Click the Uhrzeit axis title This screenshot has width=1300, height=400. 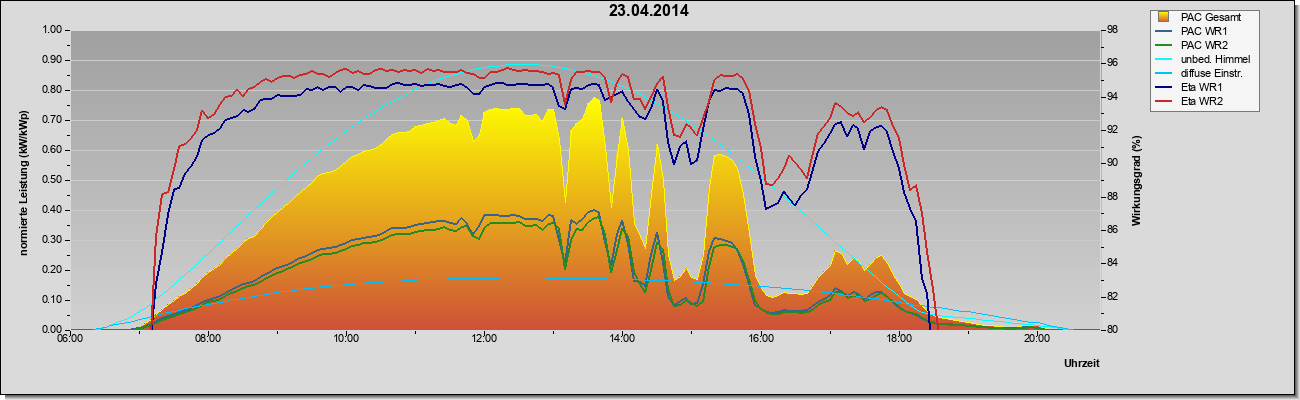pyautogui.click(x=1082, y=363)
